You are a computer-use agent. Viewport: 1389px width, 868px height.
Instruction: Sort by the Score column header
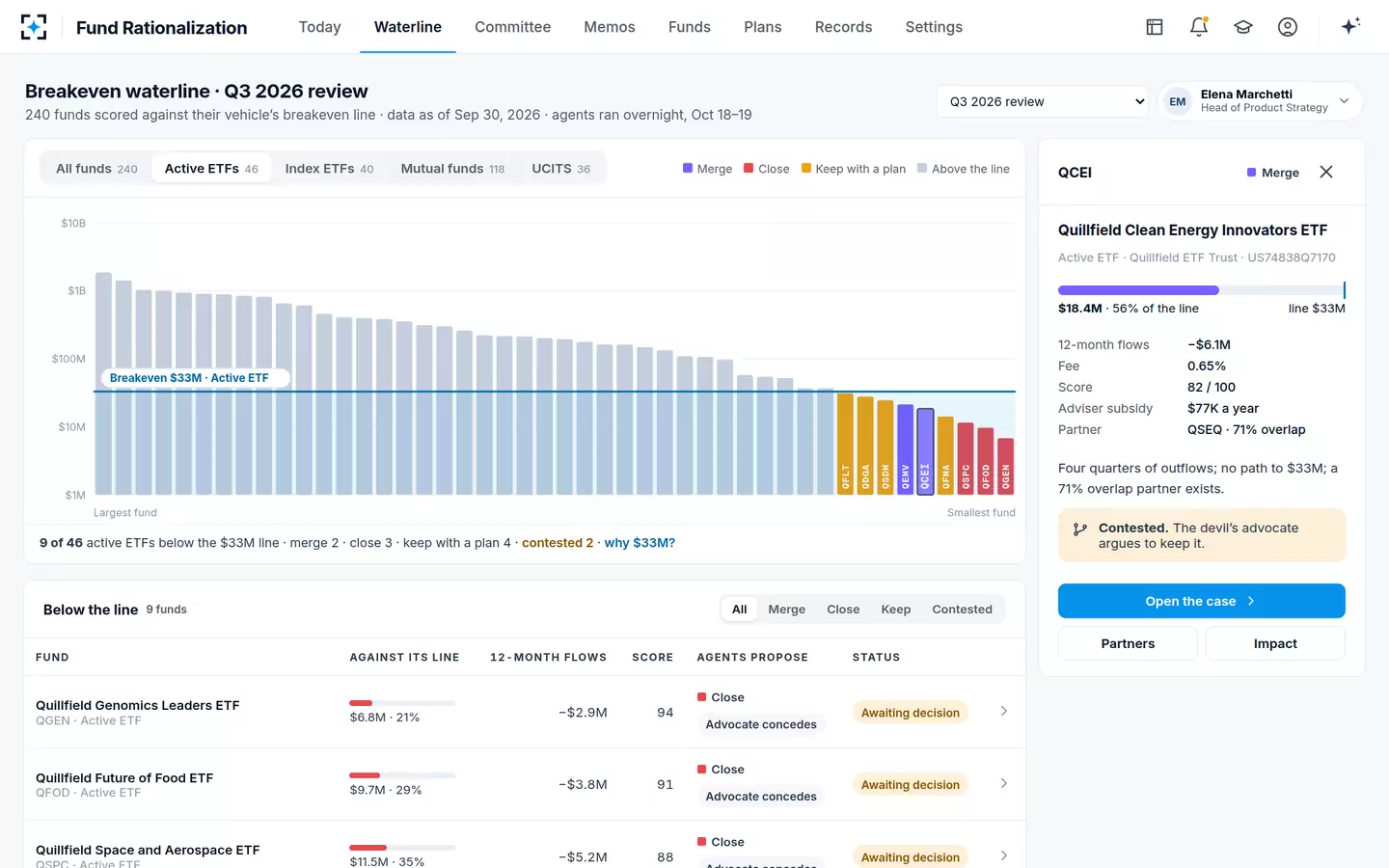coord(652,658)
